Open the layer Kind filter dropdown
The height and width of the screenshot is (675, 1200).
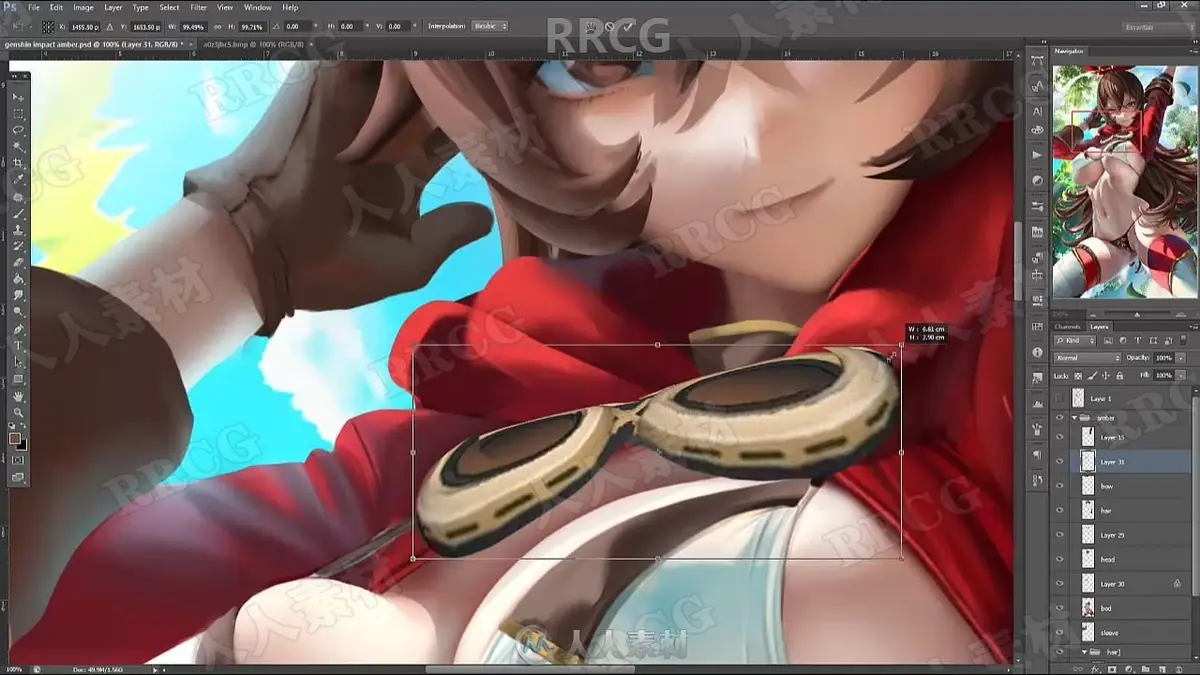(x=1075, y=341)
